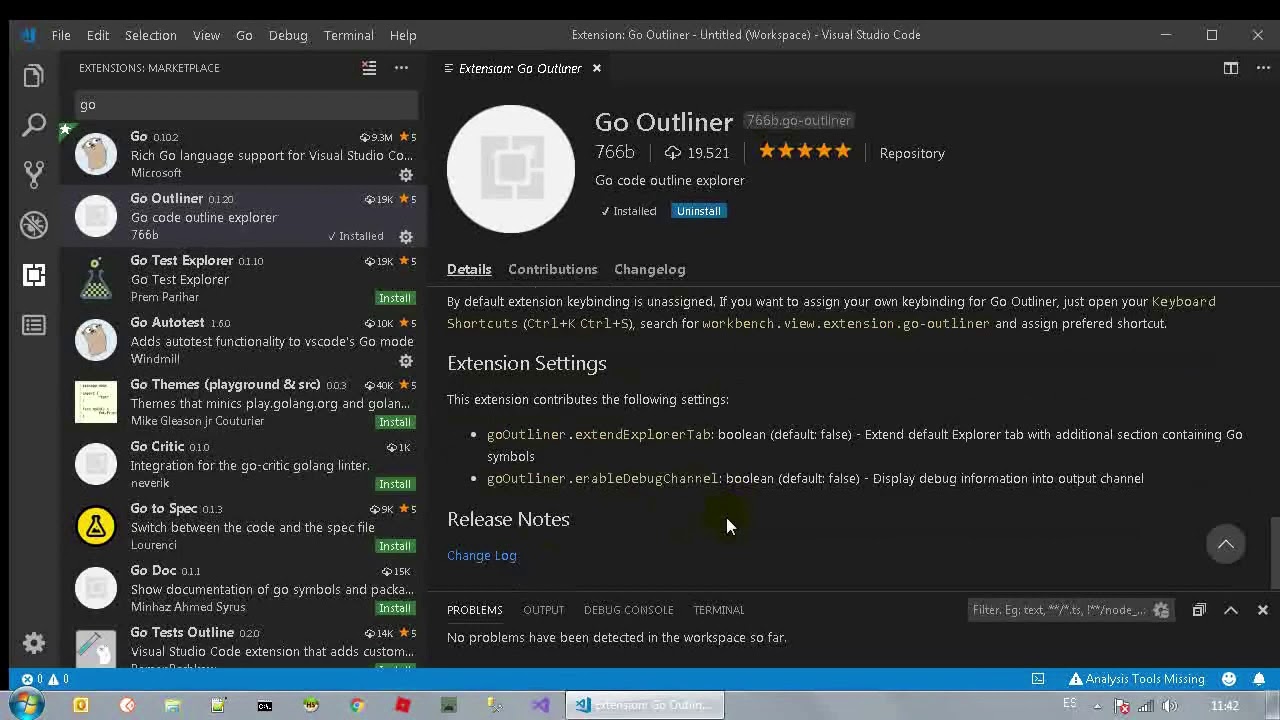
Task: Click the gear for the Go extension
Action: pyautogui.click(x=406, y=175)
